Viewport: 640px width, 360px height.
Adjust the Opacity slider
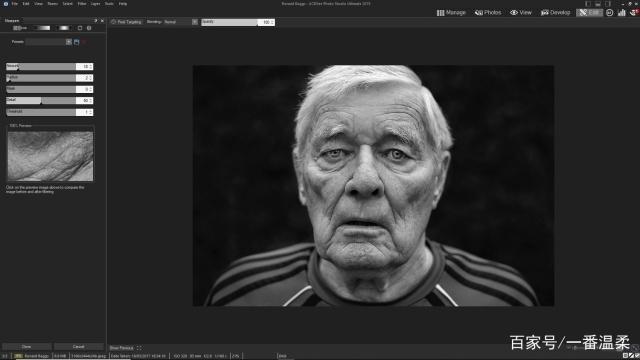[x=229, y=22]
